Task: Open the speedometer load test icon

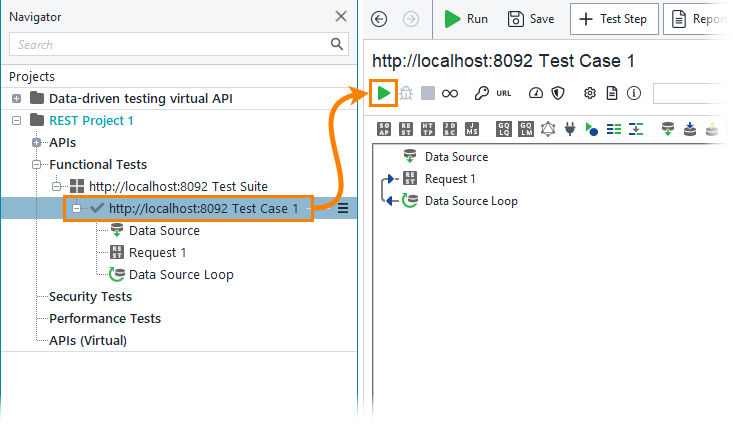Action: tap(536, 93)
